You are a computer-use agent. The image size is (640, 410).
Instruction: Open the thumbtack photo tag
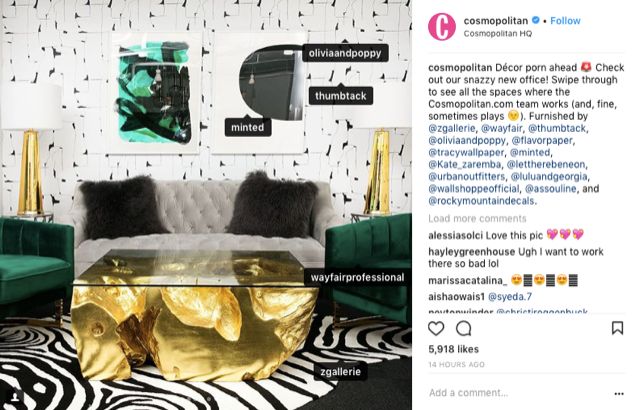click(x=341, y=96)
